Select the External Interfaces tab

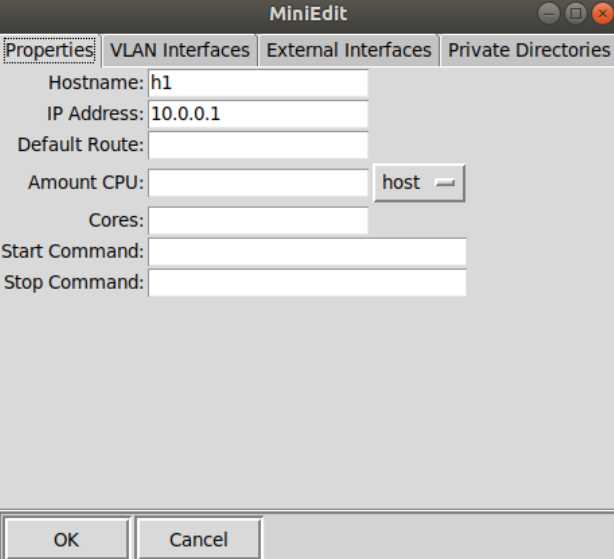pos(349,50)
